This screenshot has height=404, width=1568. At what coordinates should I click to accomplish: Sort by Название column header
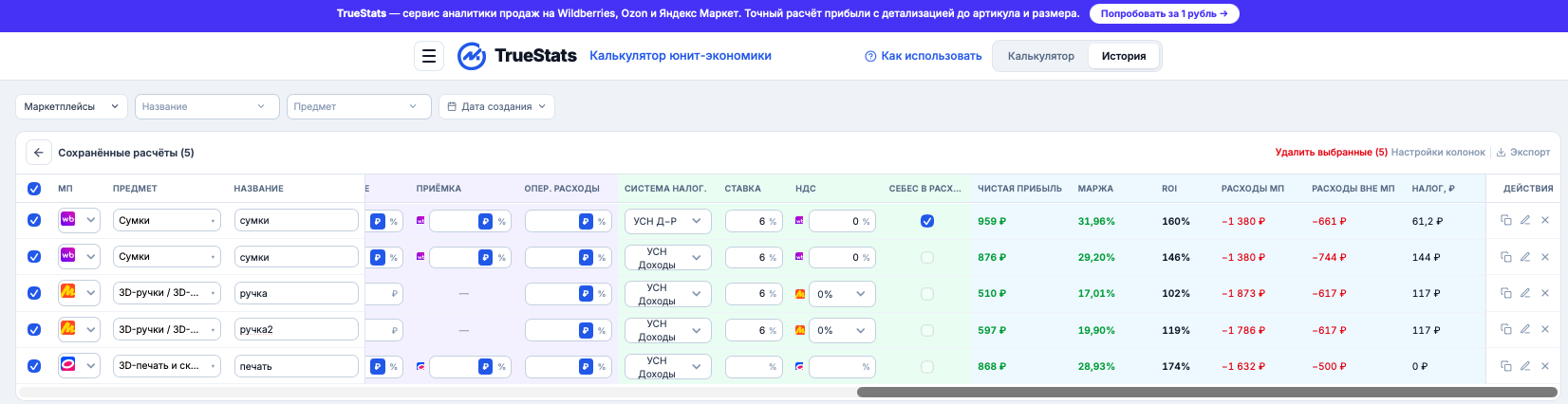(258, 189)
